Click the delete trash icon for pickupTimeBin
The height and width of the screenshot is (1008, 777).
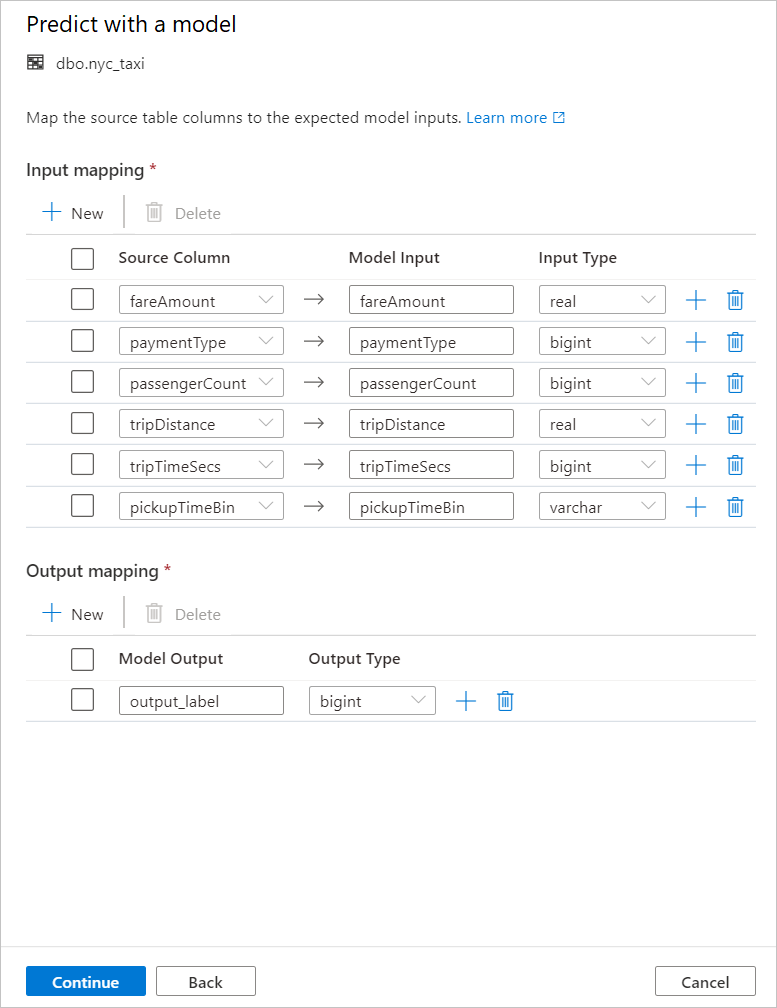coord(735,506)
